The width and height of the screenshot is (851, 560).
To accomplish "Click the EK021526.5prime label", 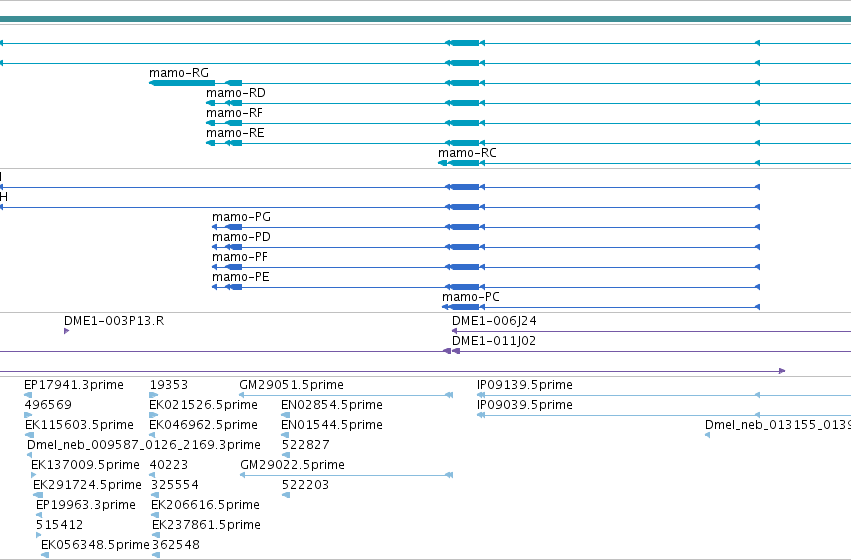I will click(204, 405).
